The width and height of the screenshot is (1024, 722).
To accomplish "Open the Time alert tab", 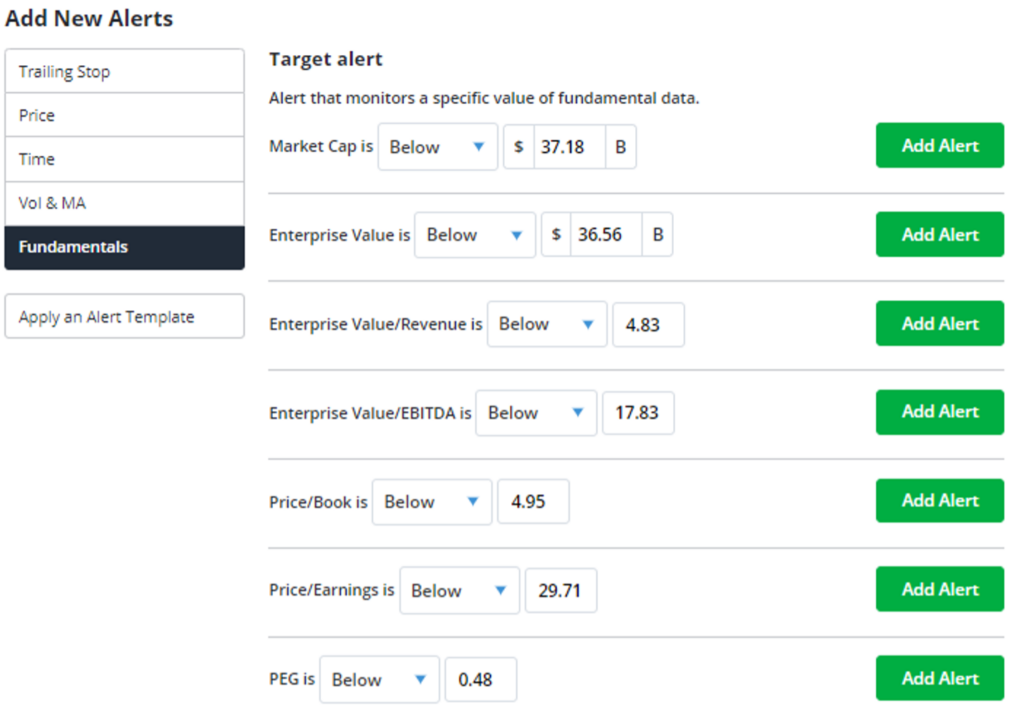I will [x=124, y=159].
